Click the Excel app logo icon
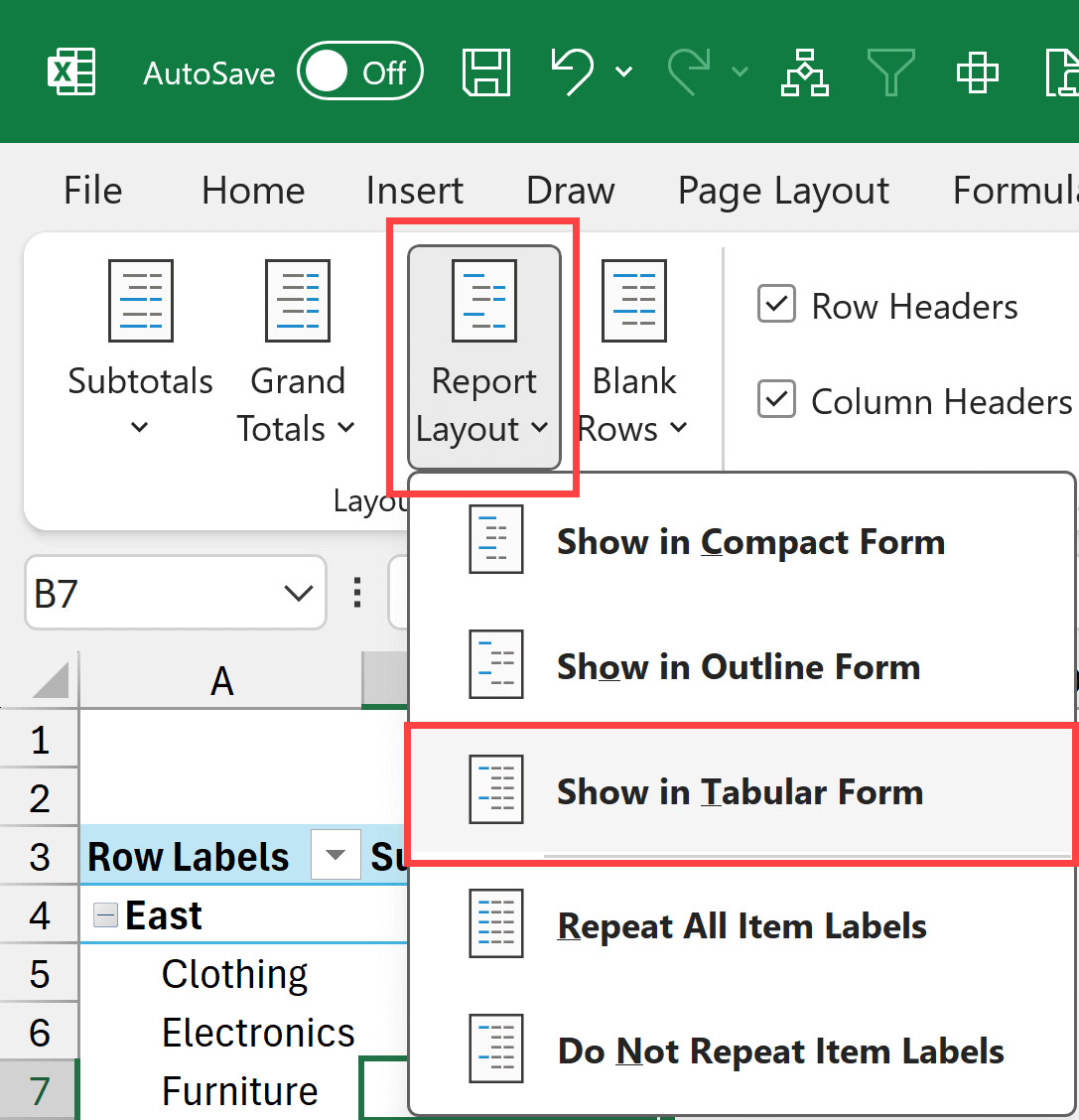This screenshot has height=1120, width=1079. (x=71, y=72)
